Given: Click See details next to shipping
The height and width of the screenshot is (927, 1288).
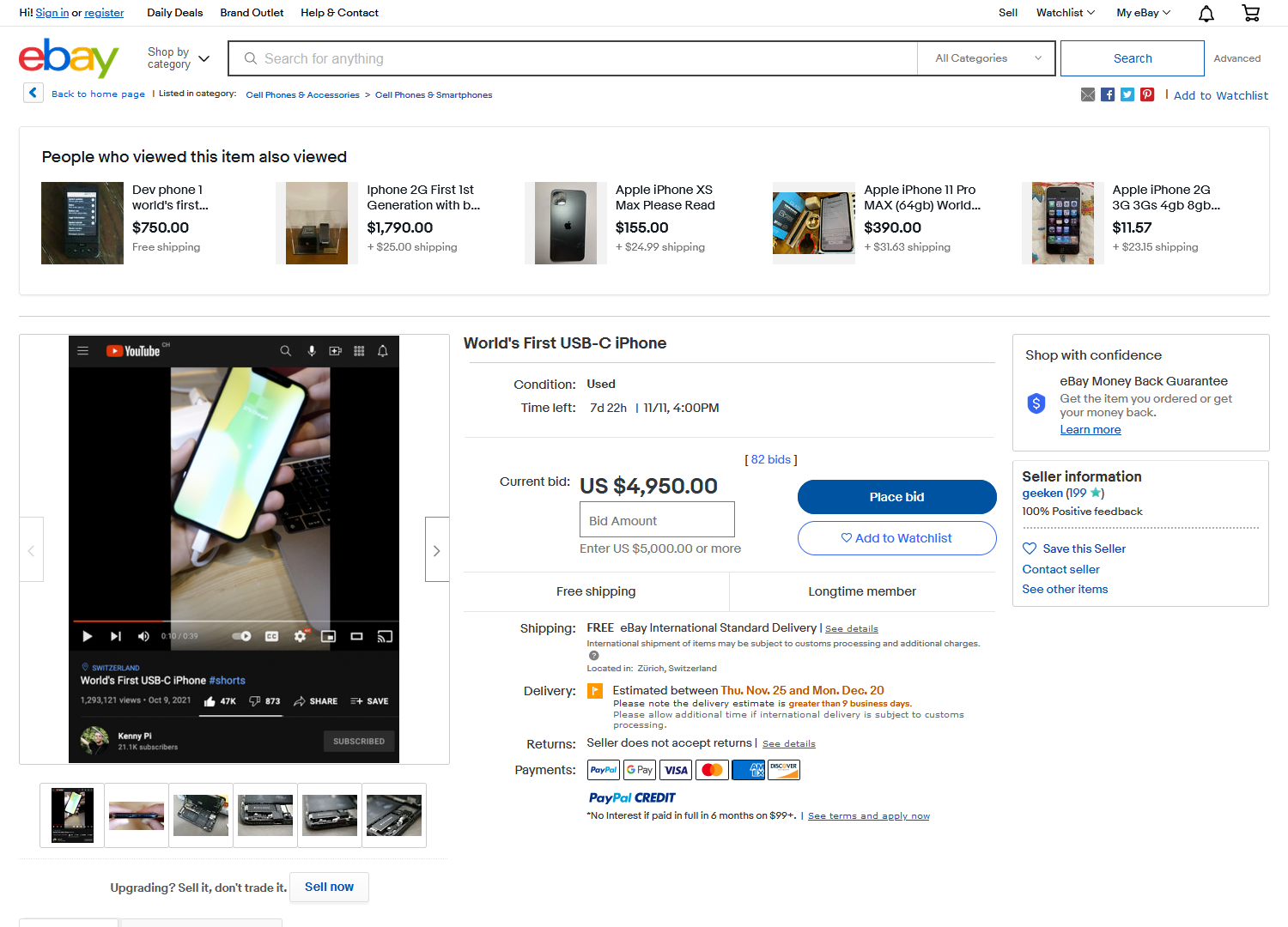Looking at the screenshot, I should [852, 629].
